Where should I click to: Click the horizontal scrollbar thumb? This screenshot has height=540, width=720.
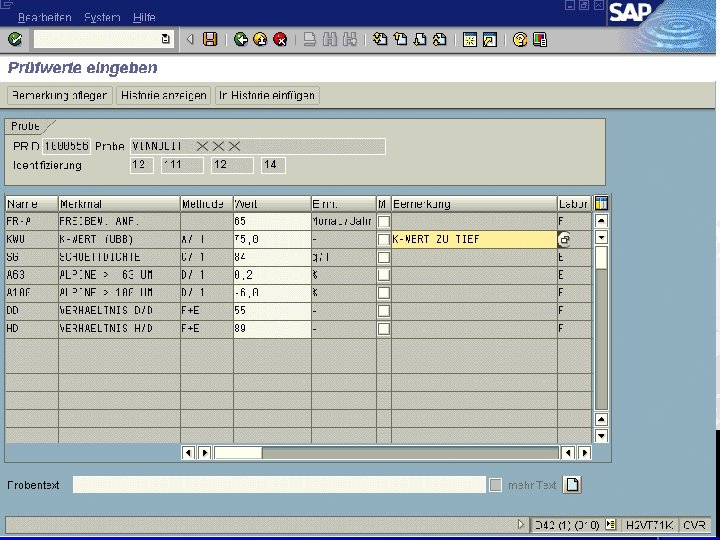click(x=238, y=453)
